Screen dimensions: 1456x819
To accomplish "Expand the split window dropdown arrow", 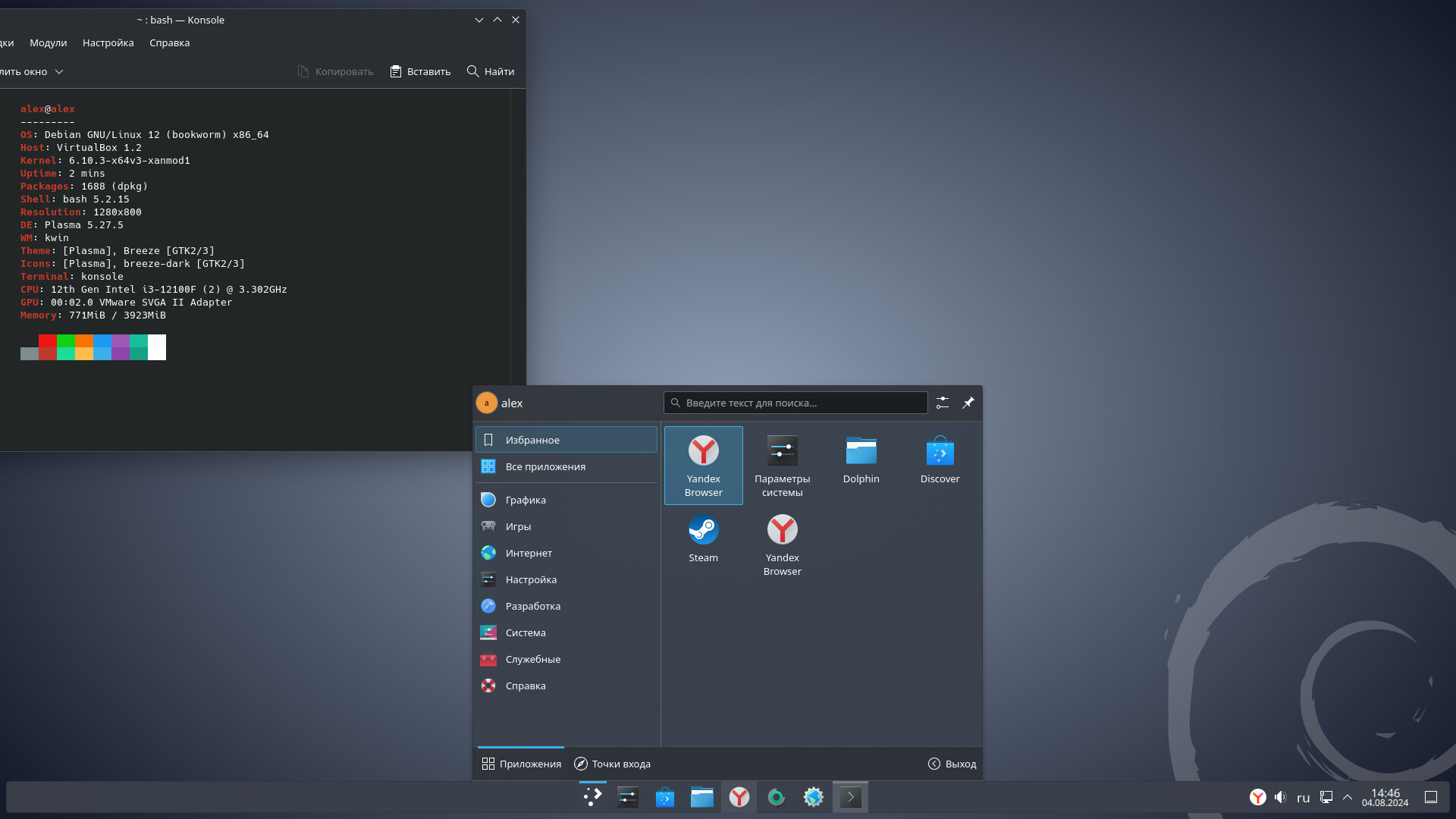I will point(59,71).
